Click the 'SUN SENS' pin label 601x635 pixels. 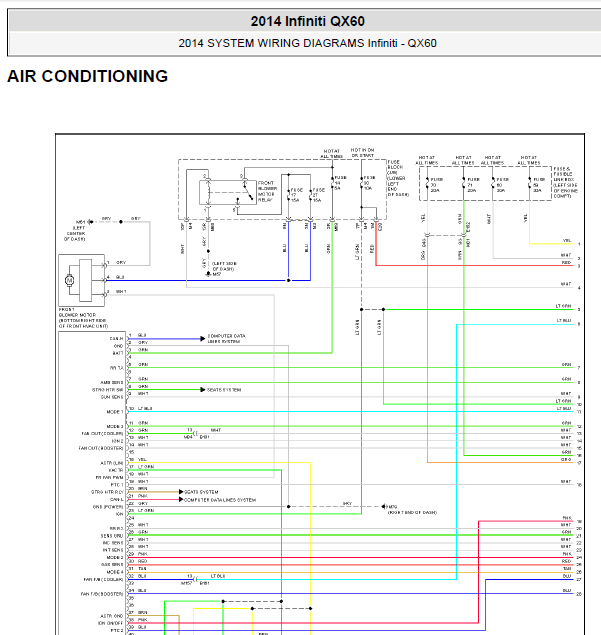point(112,397)
